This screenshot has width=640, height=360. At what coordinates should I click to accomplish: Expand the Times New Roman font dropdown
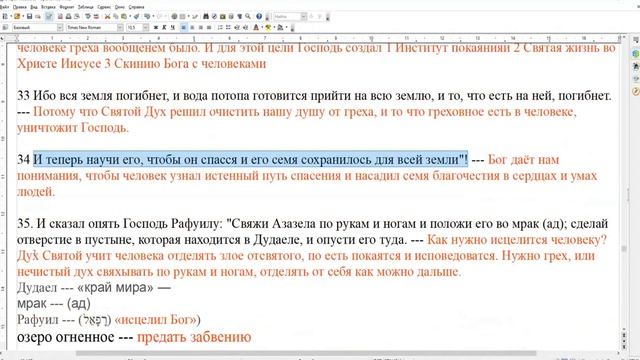click(x=120, y=27)
